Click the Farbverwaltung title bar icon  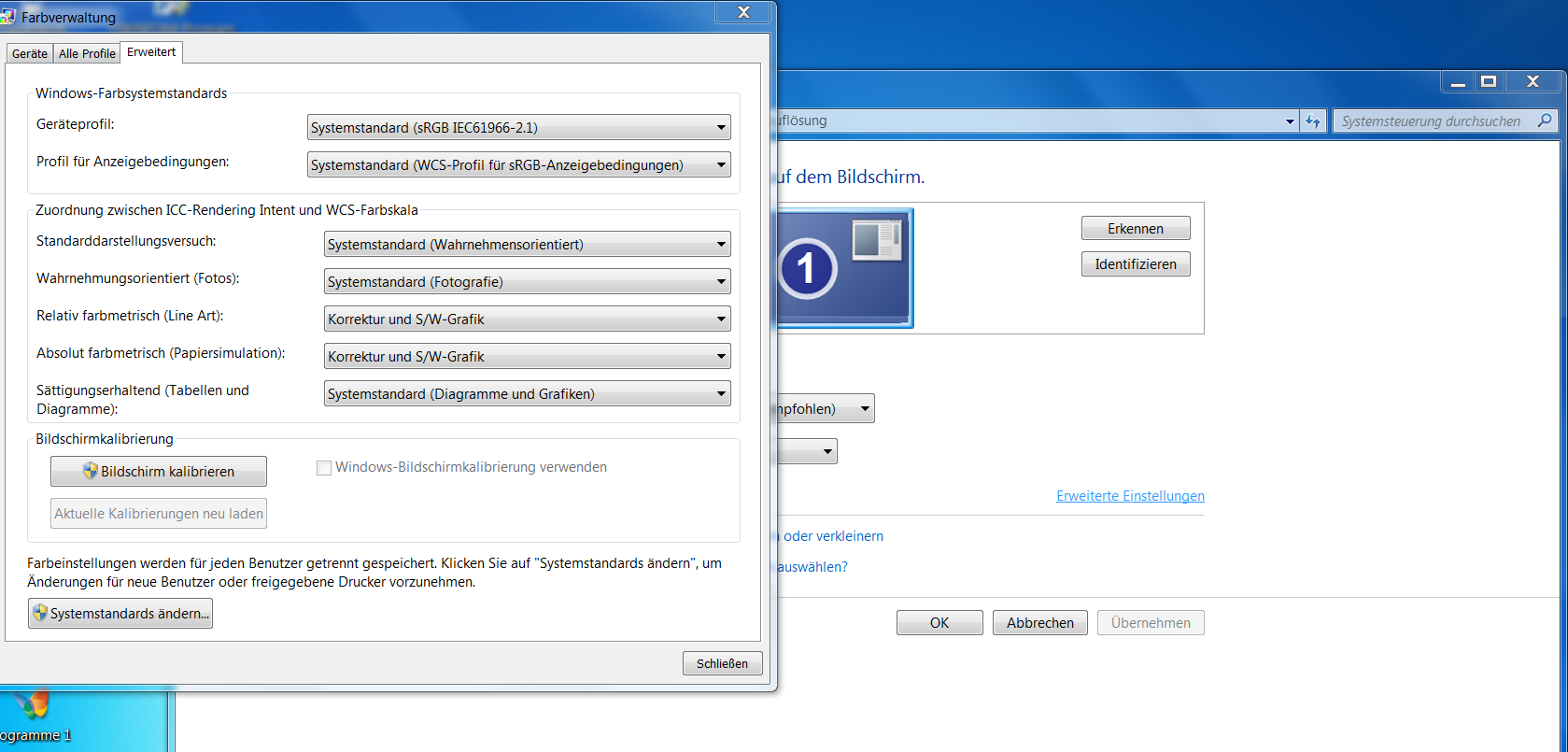point(7,17)
